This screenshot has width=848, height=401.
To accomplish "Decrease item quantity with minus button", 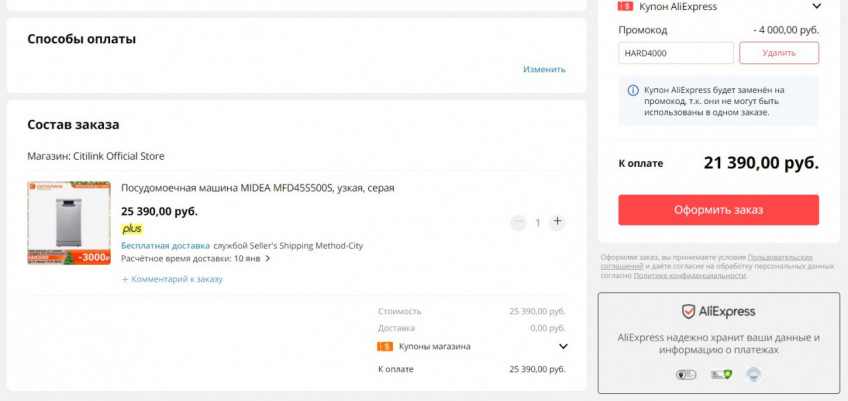I will pyautogui.click(x=518, y=222).
